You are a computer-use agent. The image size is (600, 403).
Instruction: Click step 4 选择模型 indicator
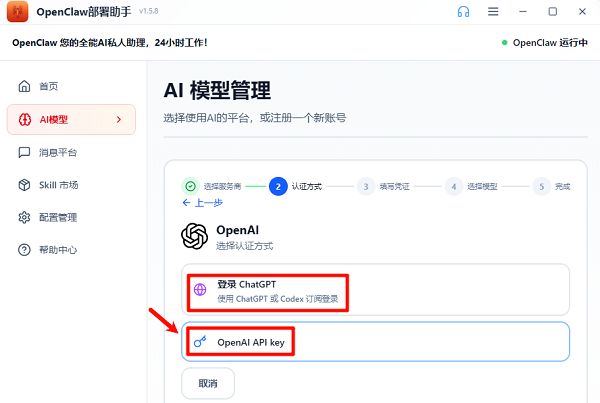tap(454, 186)
